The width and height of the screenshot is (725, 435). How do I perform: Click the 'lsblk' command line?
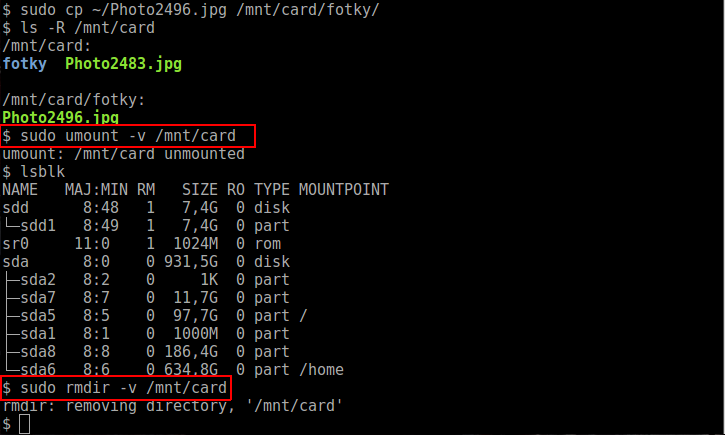[42, 172]
